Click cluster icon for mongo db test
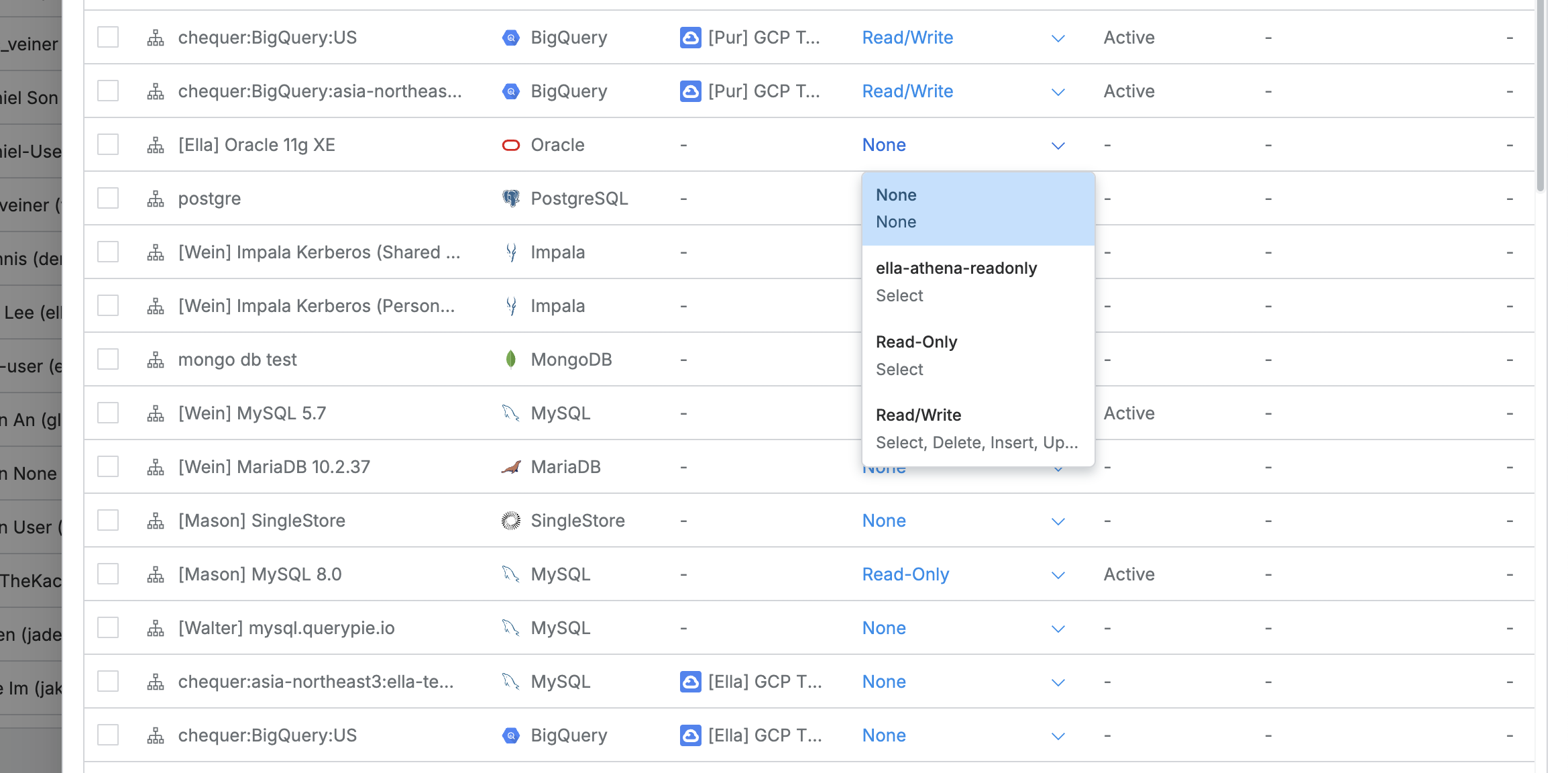The image size is (1568, 773). 156,360
